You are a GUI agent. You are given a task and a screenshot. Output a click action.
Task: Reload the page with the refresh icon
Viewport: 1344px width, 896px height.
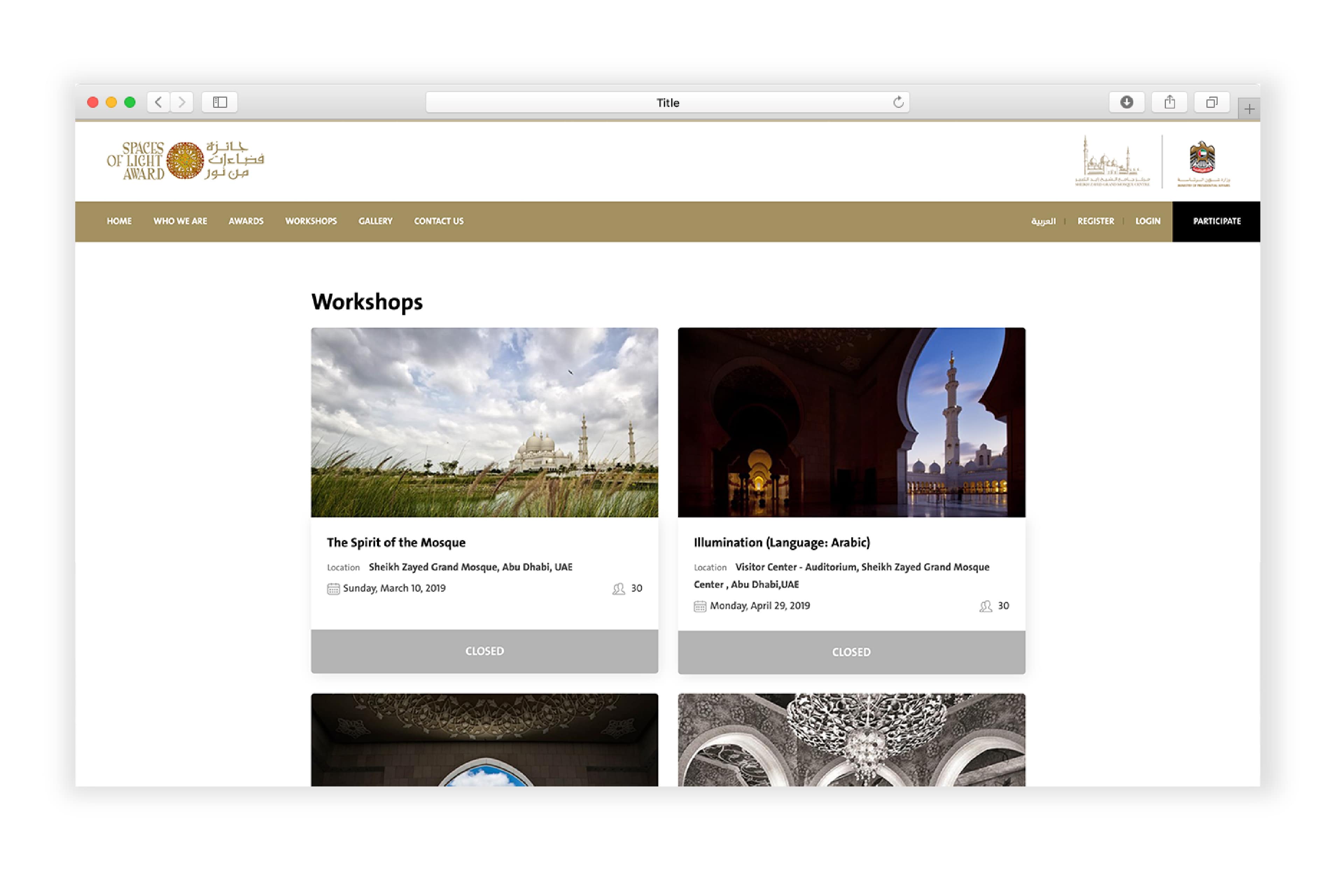pos(898,102)
